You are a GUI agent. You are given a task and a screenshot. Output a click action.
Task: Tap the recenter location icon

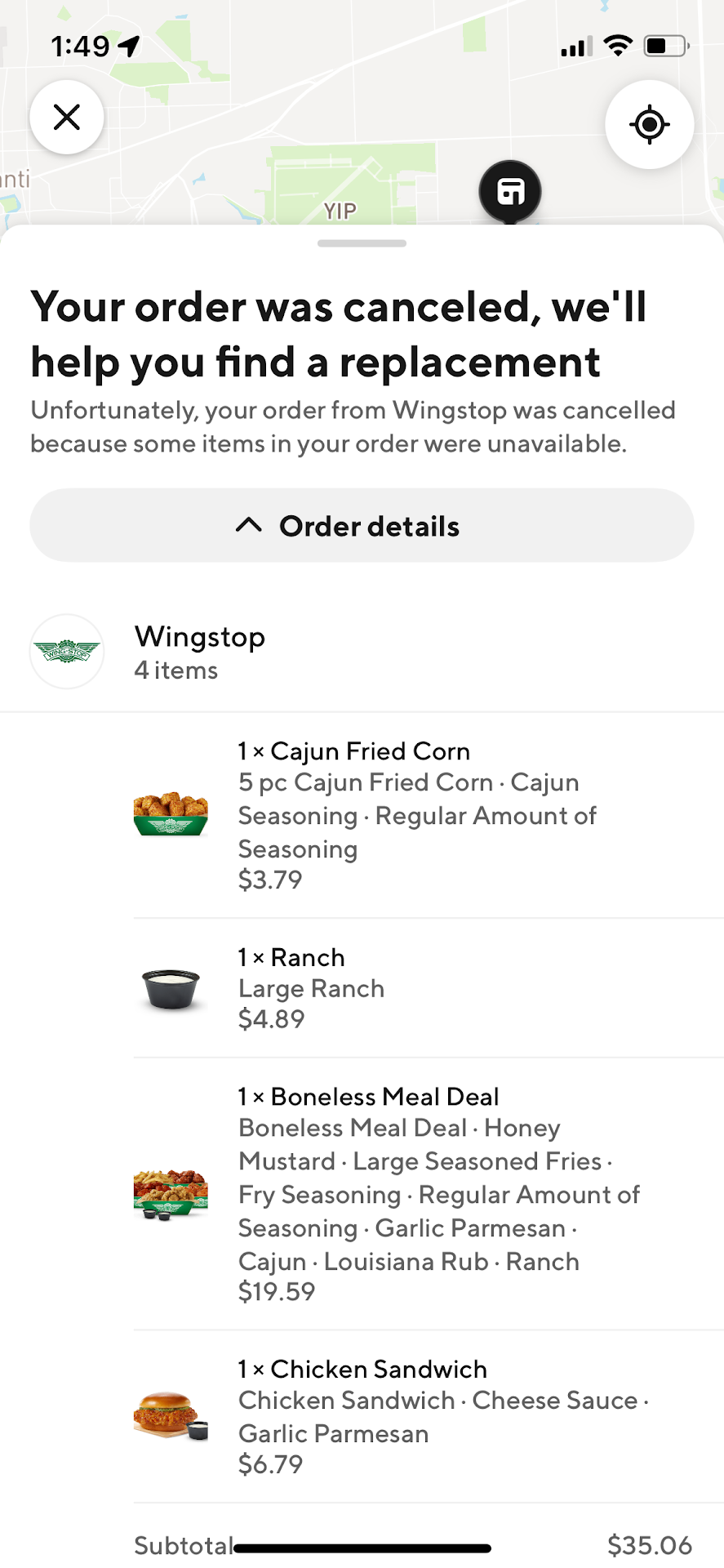point(649,125)
